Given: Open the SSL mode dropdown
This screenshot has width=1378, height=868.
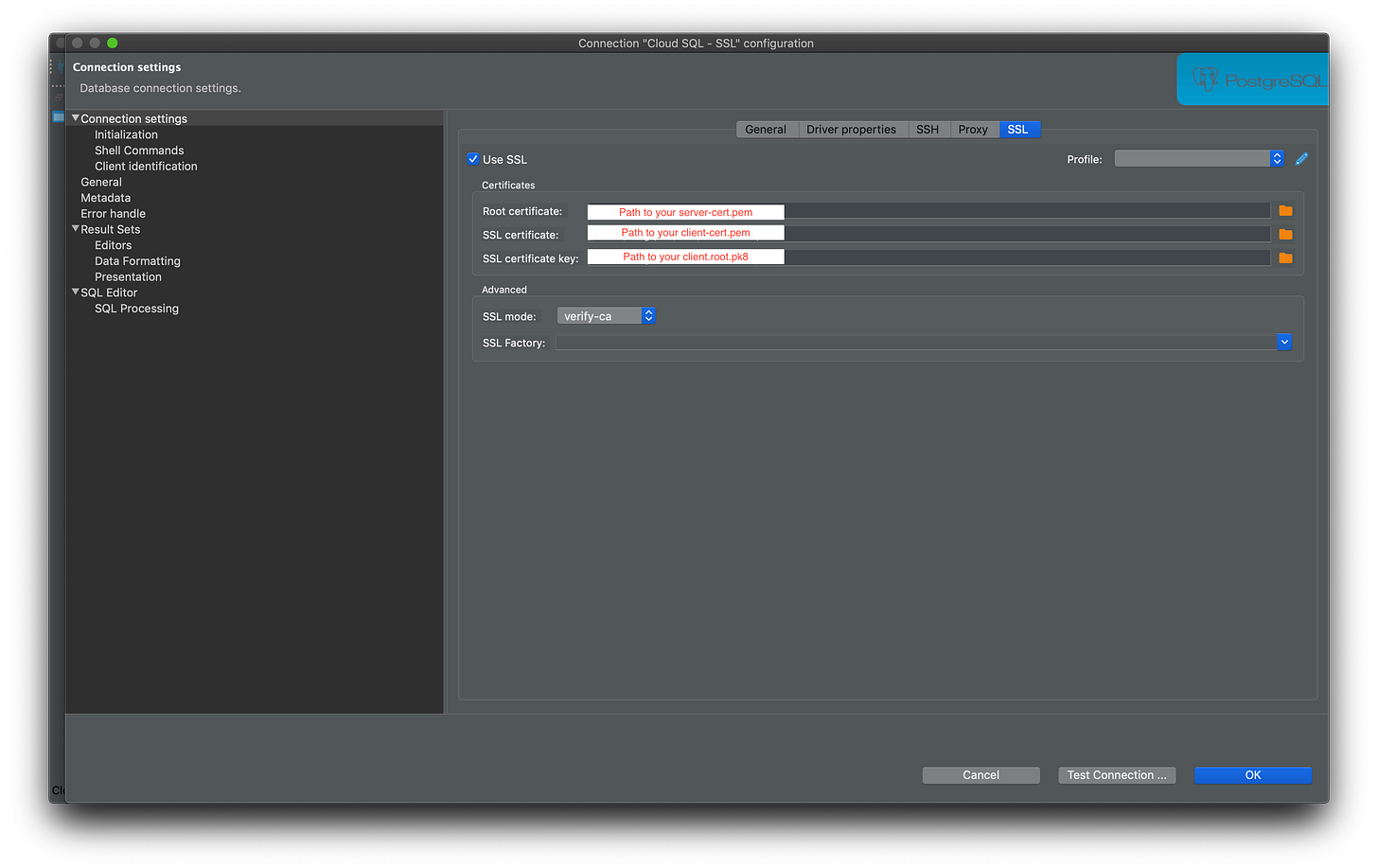Looking at the screenshot, I should coord(648,315).
